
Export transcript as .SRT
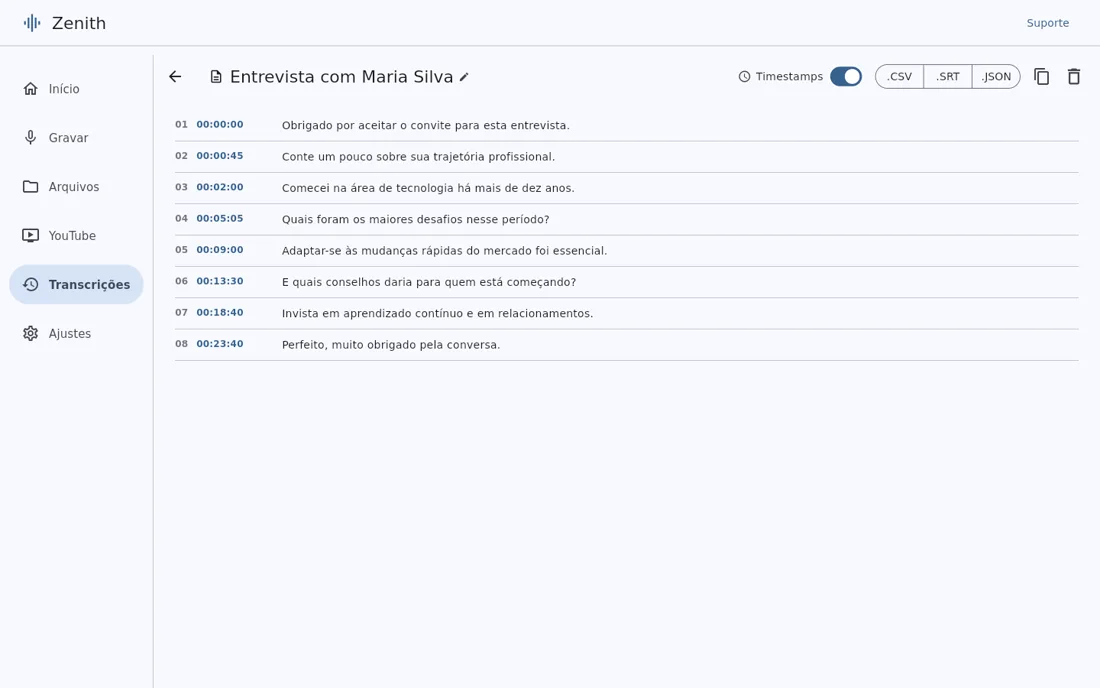pyautogui.click(x=948, y=76)
